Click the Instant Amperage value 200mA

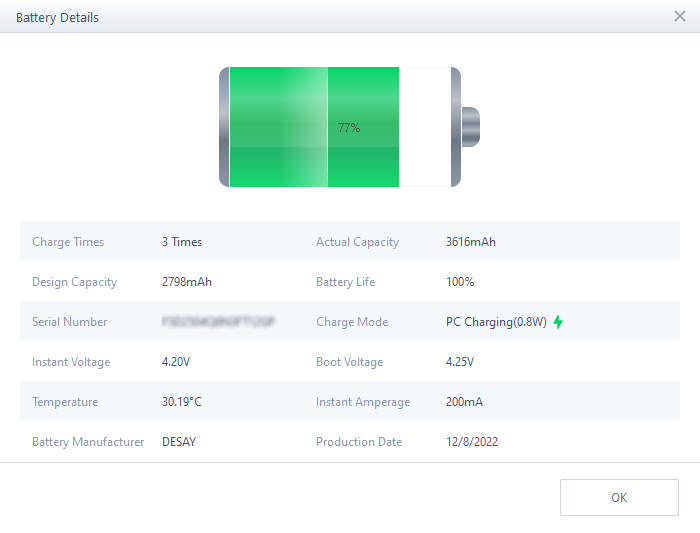click(x=465, y=402)
